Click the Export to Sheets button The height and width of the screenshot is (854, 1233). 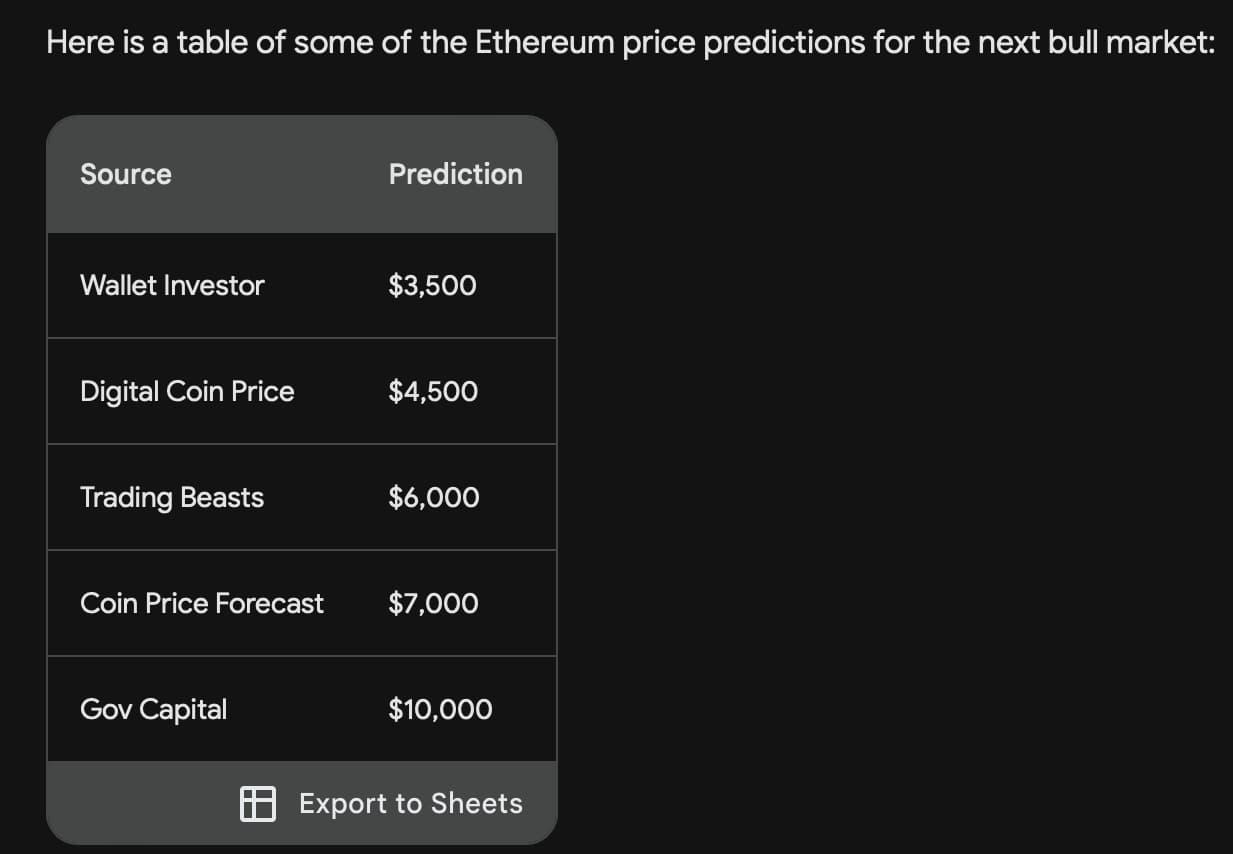pyautogui.click(x=380, y=803)
